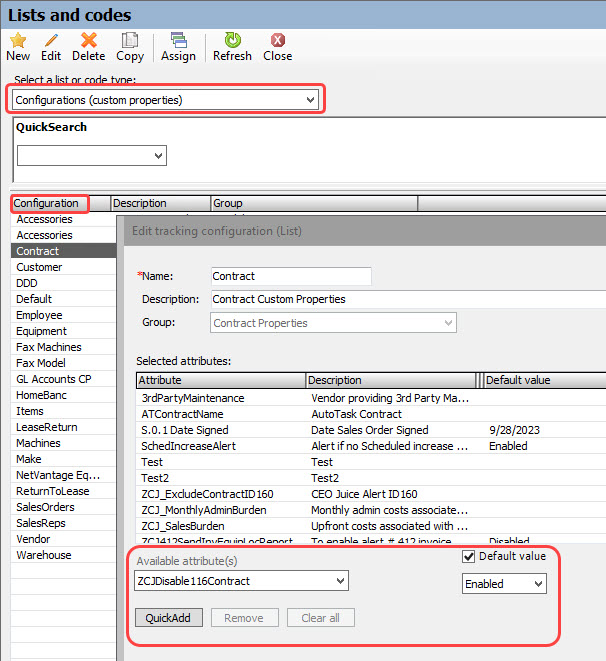The width and height of the screenshot is (606, 661).
Task: Select the ZCJ_MonthlyAdminBurden attribute row
Action: pyautogui.click(x=371, y=510)
